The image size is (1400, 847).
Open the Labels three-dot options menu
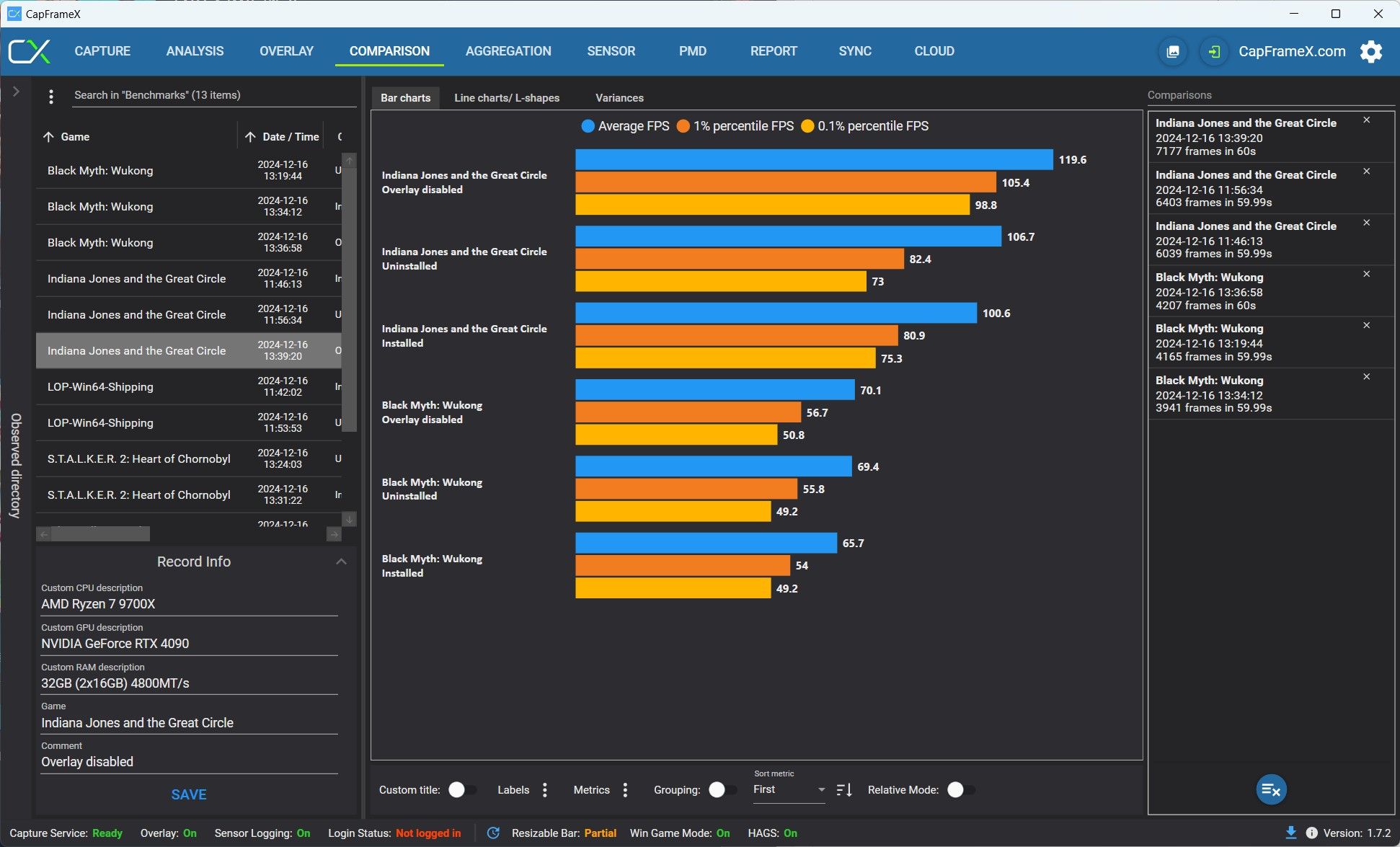pyautogui.click(x=545, y=790)
